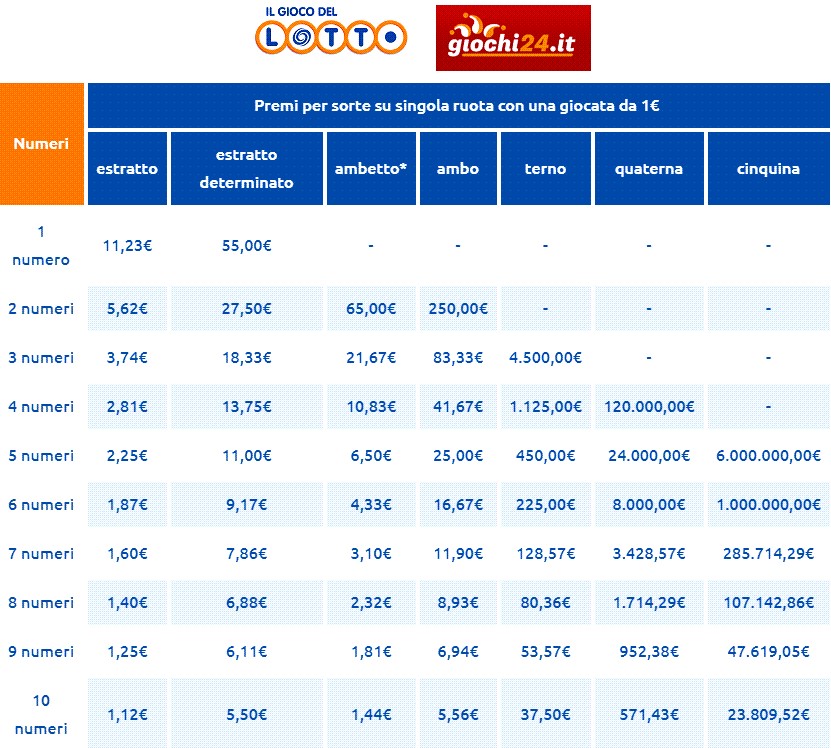Select the 120.000,00€ quaterna prize cell
Screen dimensions: 831x748
click(x=648, y=407)
